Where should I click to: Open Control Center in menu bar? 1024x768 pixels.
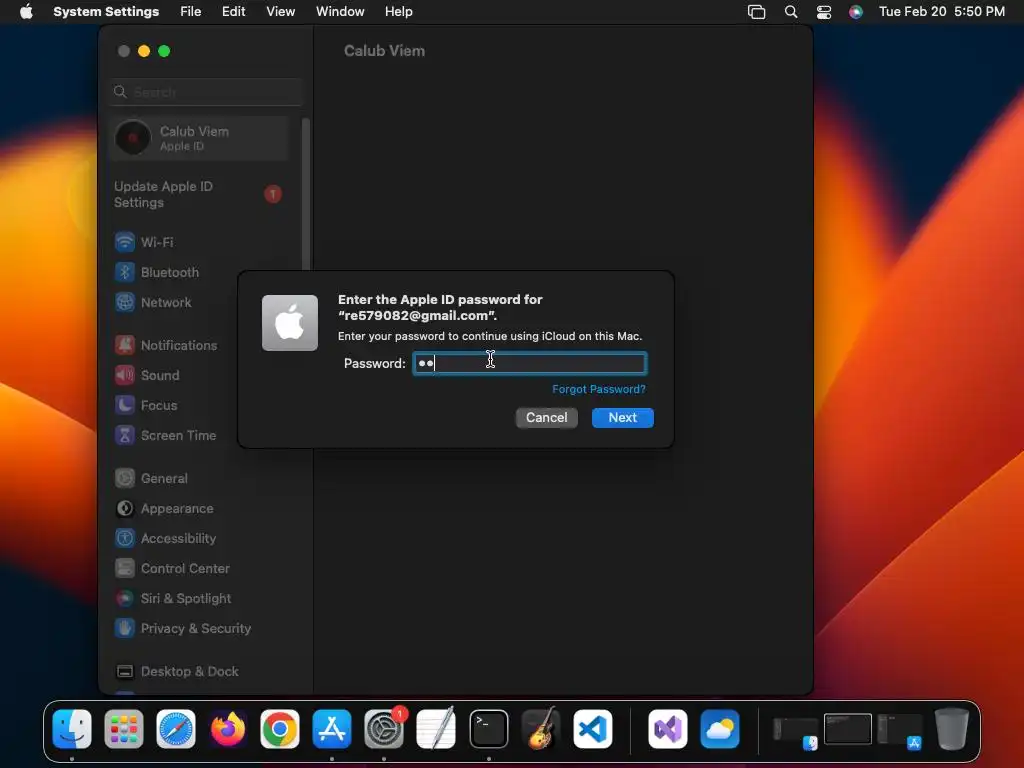point(824,12)
